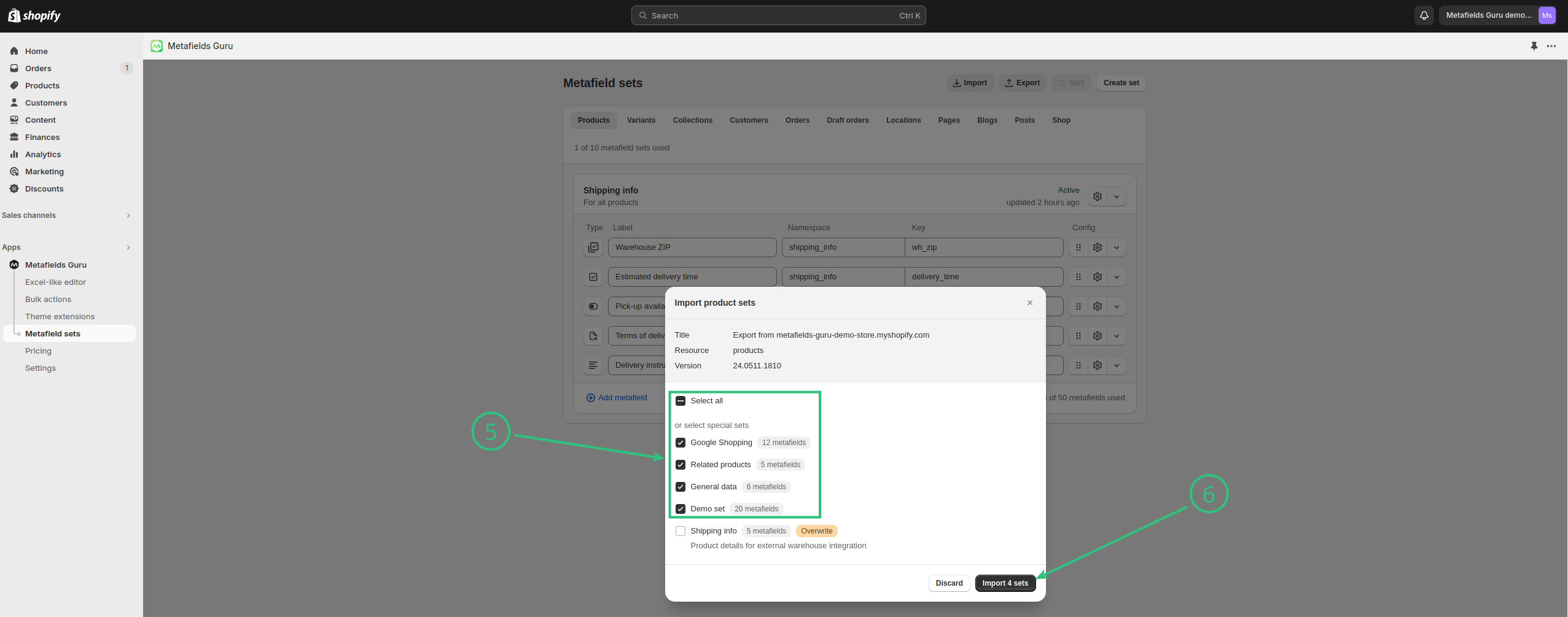Open Bulk actions page
This screenshot has width=1568, height=617.
48,300
